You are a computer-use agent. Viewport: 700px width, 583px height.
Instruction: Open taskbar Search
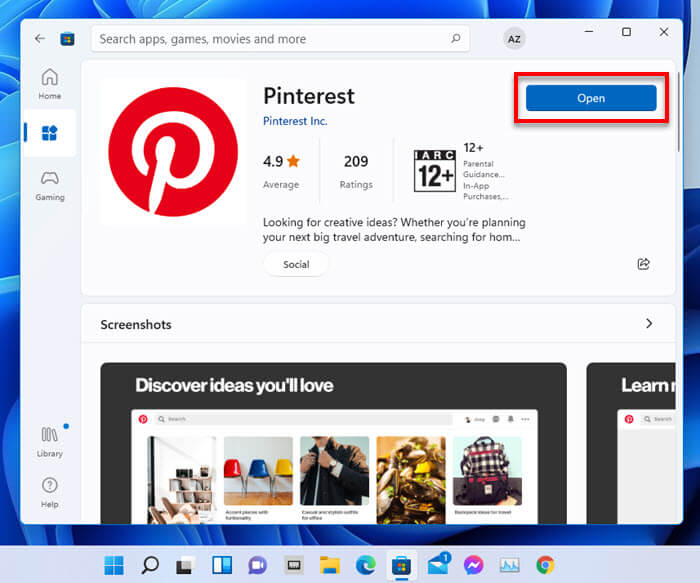[150, 565]
